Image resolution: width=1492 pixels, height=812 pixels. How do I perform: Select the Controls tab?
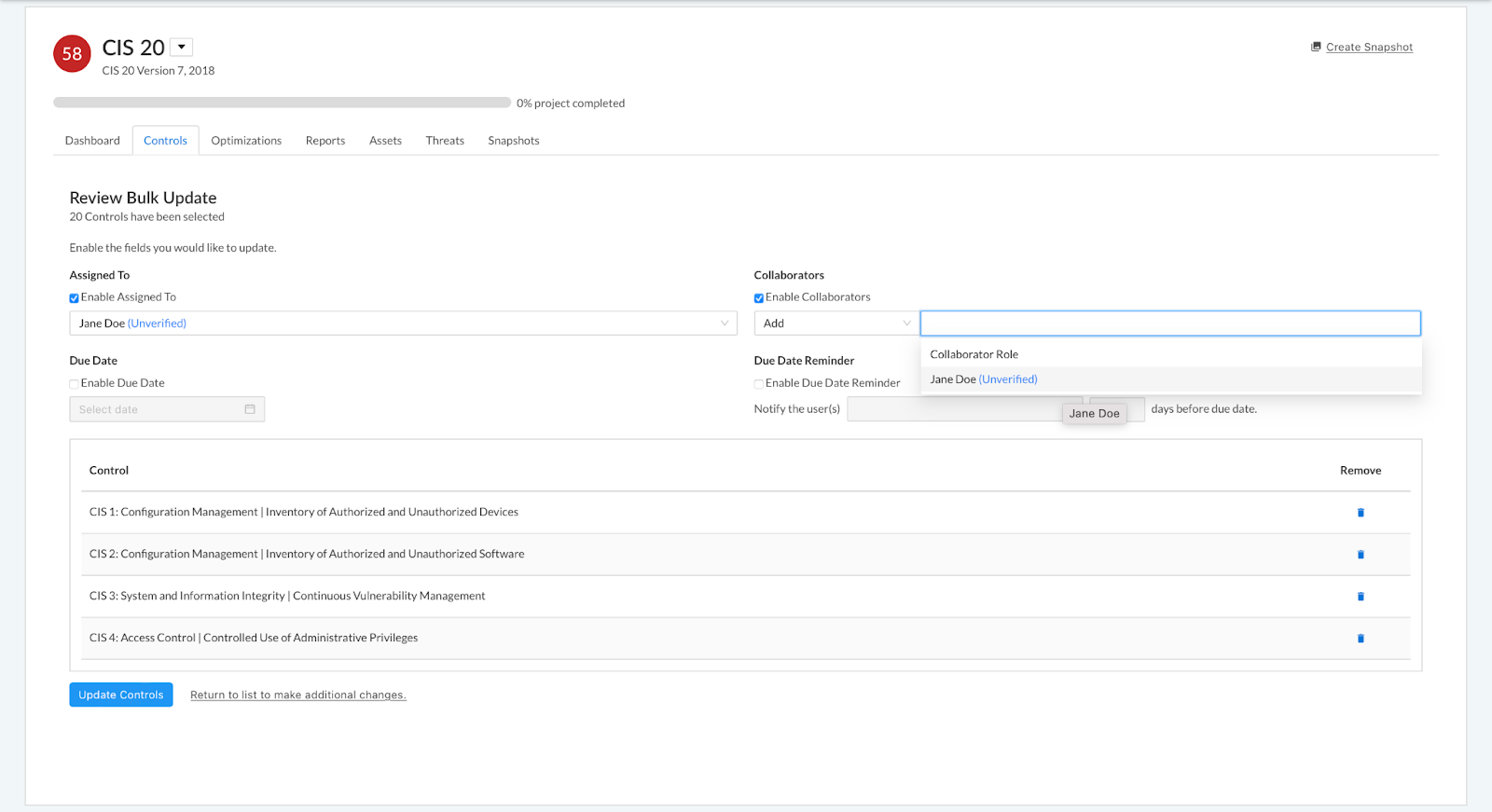tap(165, 141)
